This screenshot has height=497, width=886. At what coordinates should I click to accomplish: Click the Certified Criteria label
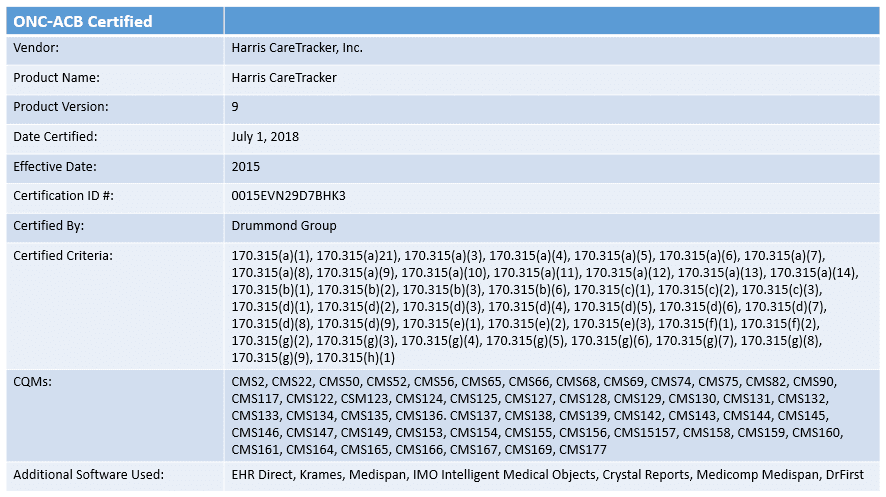(63, 256)
